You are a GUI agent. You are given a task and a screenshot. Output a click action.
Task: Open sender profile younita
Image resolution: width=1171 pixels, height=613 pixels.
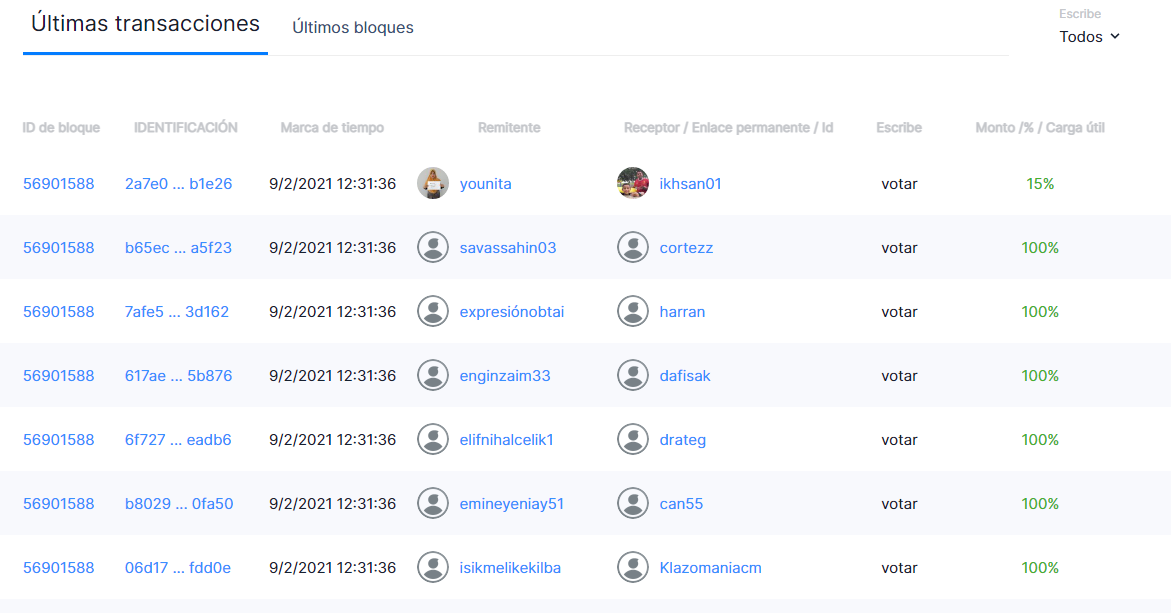point(485,184)
